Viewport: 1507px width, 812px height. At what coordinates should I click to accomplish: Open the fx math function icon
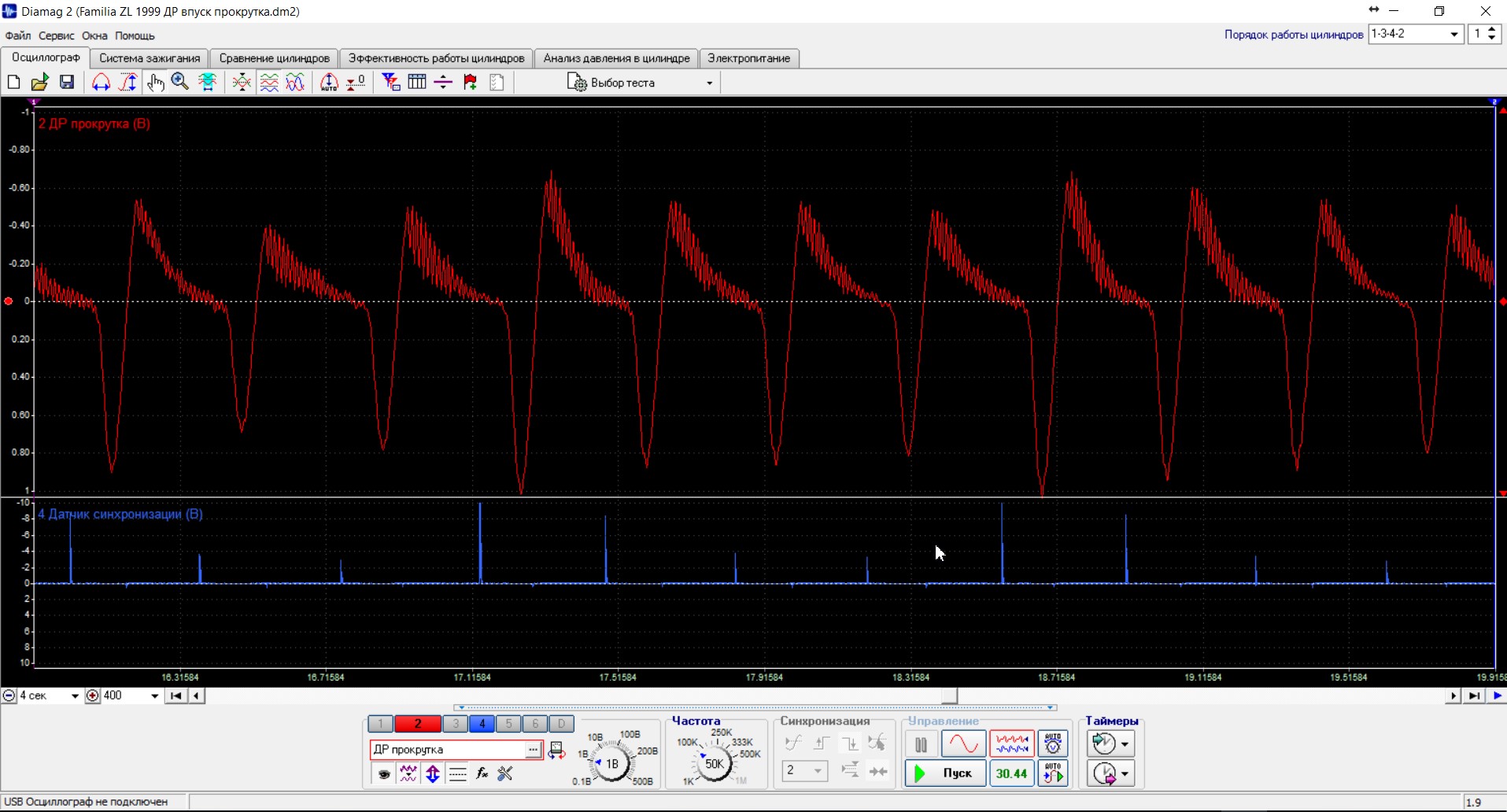tap(482, 774)
